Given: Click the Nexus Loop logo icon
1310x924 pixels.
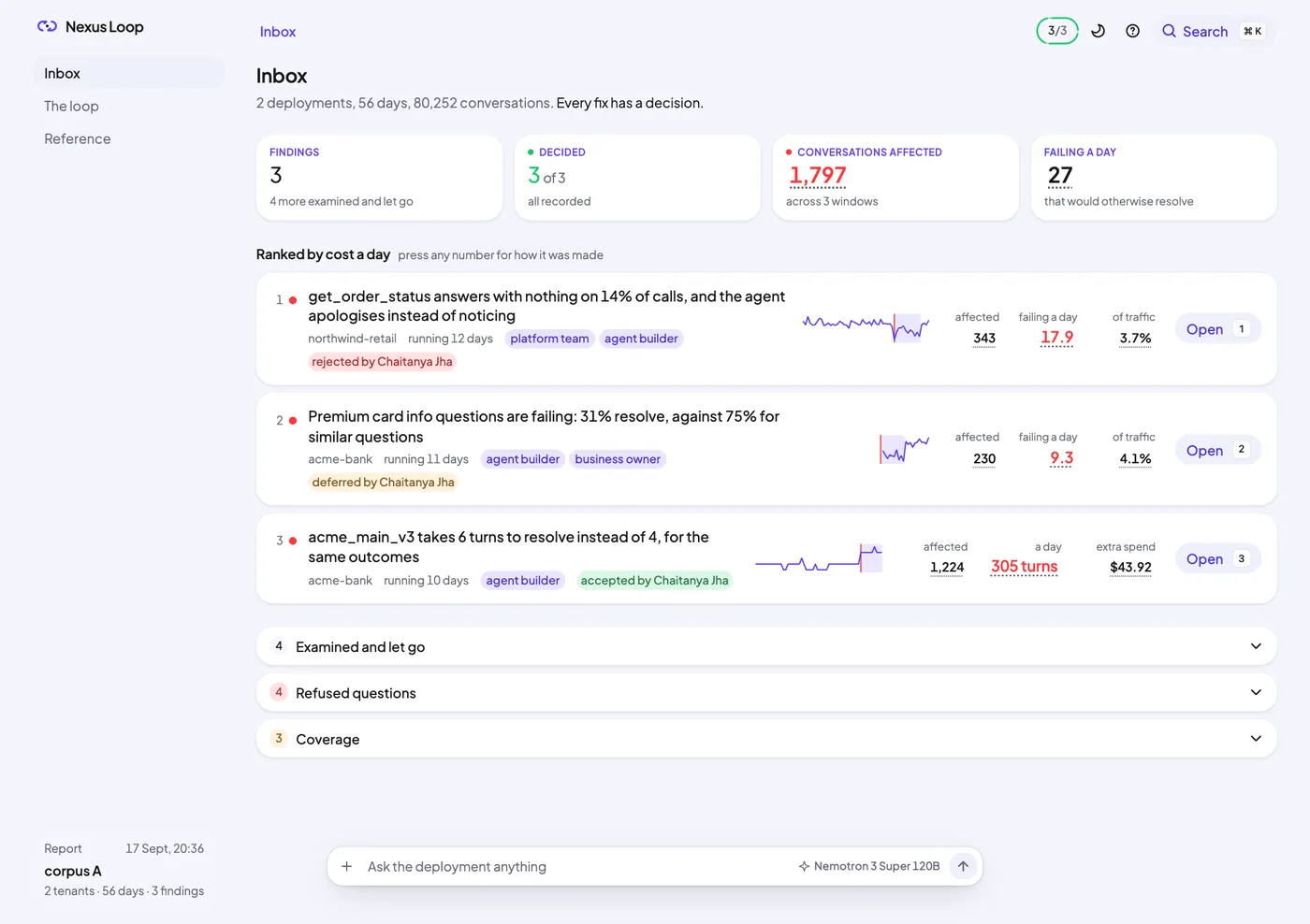Looking at the screenshot, I should point(47,26).
